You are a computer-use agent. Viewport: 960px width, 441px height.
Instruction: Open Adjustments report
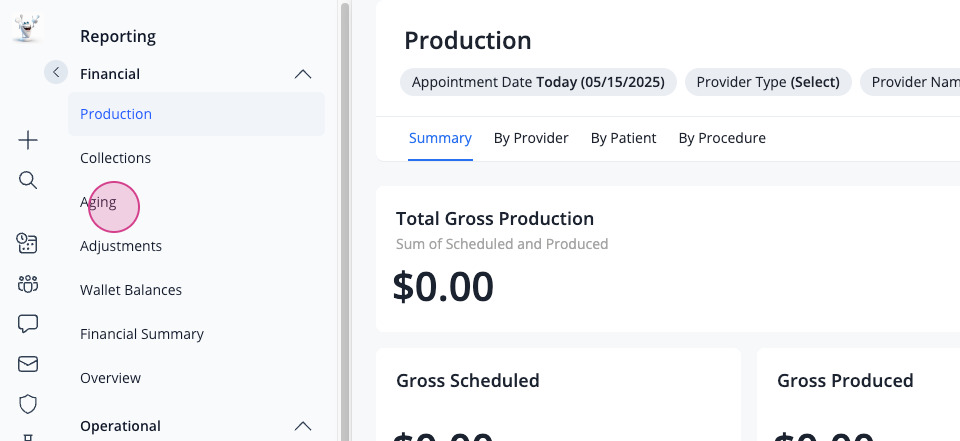click(121, 246)
